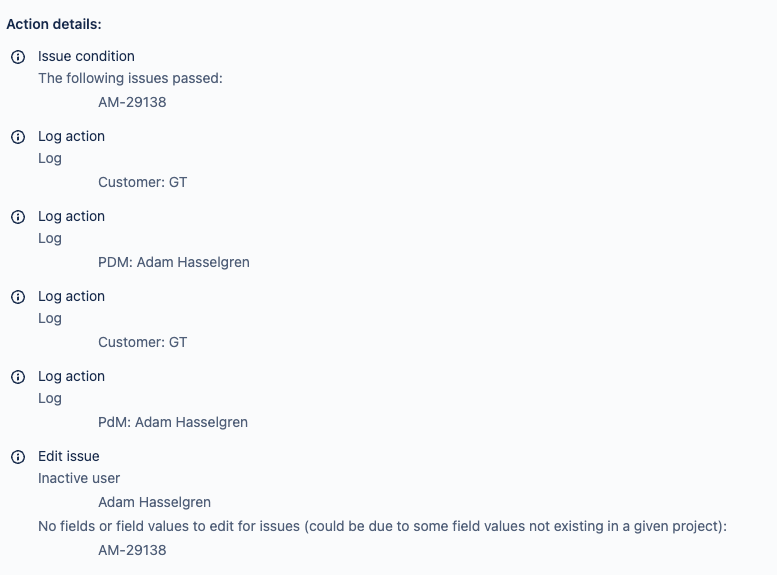The image size is (777, 575).
Task: Click the Action details heading
Action: click(x=54, y=24)
